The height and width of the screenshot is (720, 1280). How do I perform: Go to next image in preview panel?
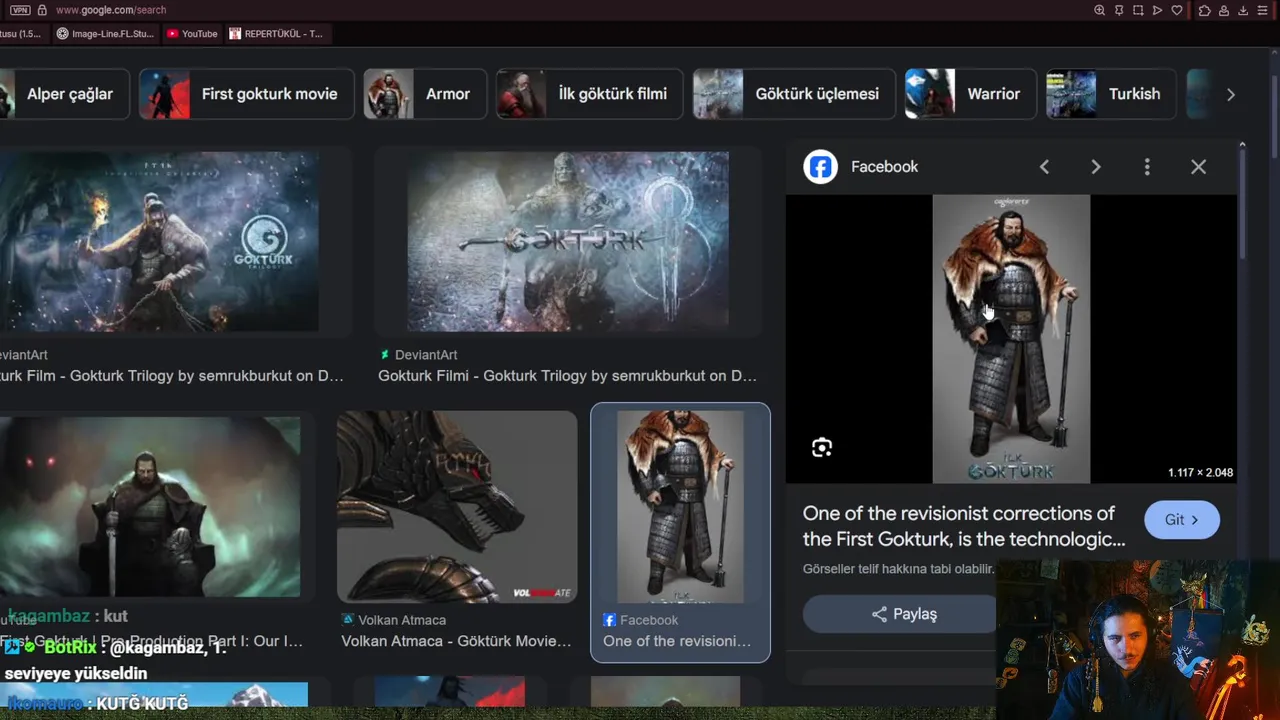pos(1096,167)
